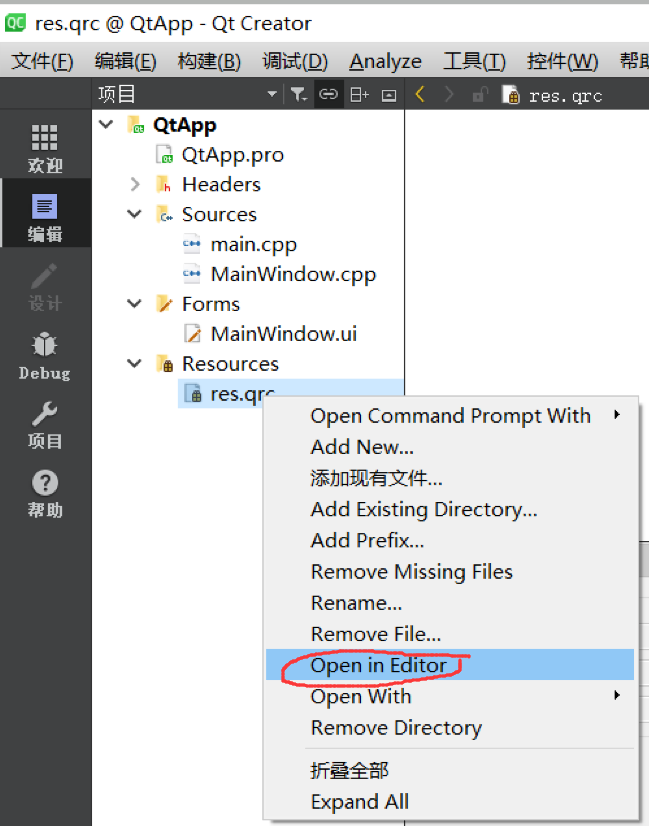Collapse the Resources folder
This screenshot has width=649, height=826.
[135, 363]
